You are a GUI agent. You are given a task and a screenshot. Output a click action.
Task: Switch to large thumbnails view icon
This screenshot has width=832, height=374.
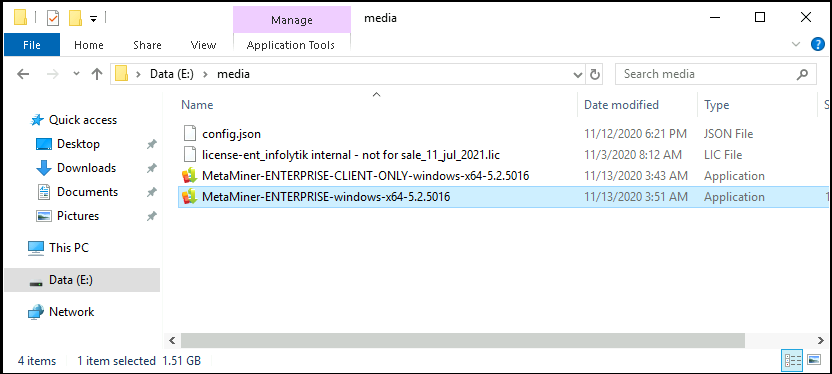pyautogui.click(x=814, y=361)
